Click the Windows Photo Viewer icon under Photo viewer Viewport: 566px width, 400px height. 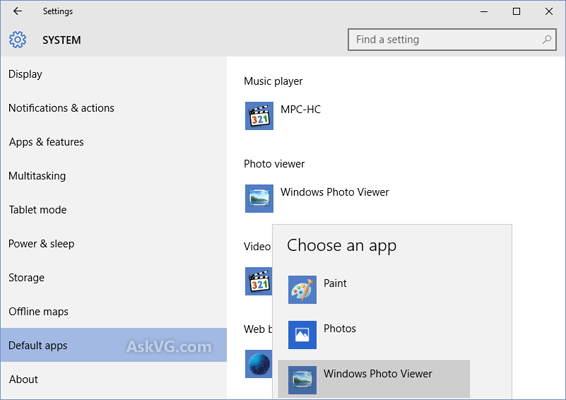click(259, 199)
